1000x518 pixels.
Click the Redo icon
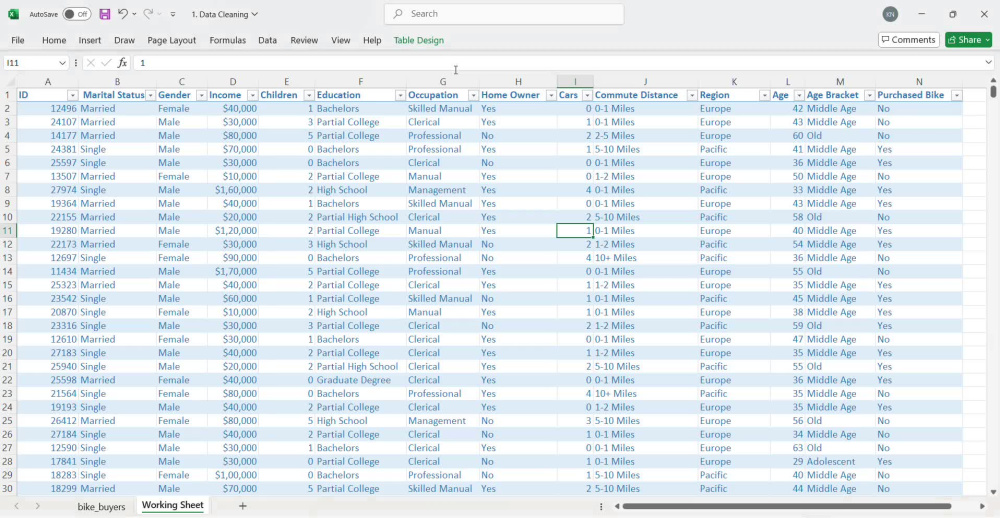point(147,14)
